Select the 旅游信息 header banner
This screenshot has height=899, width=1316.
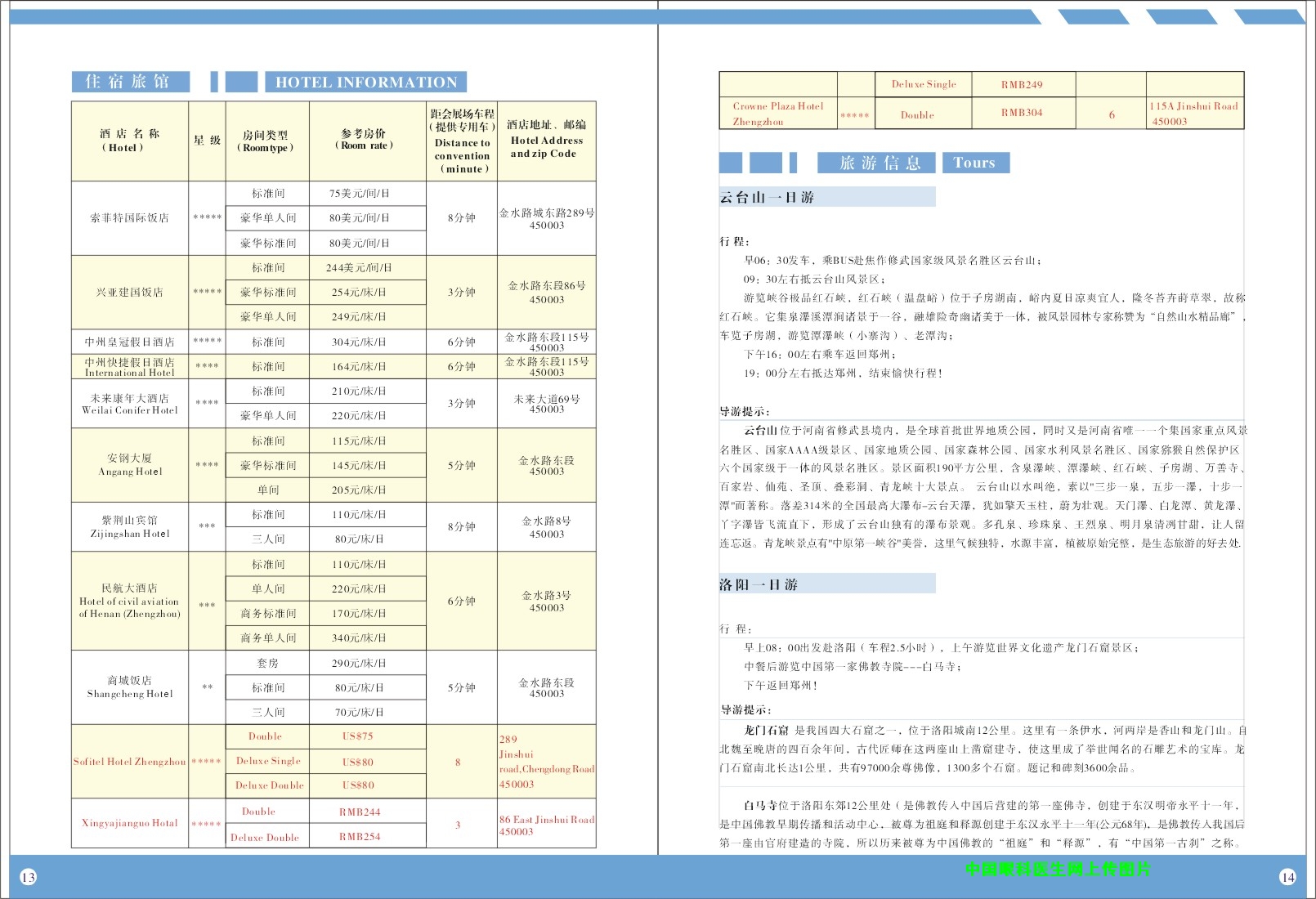[878, 163]
